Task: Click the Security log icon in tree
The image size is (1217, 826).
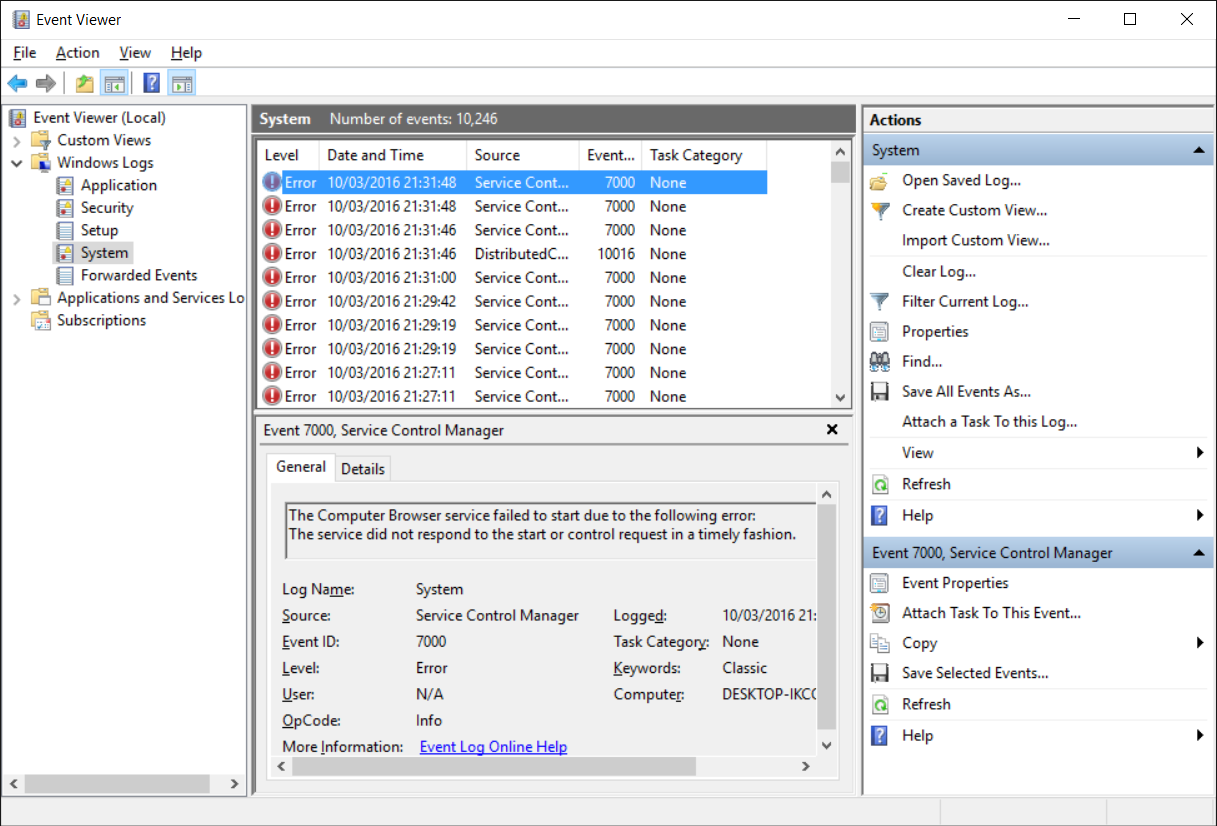Action: [x=65, y=208]
